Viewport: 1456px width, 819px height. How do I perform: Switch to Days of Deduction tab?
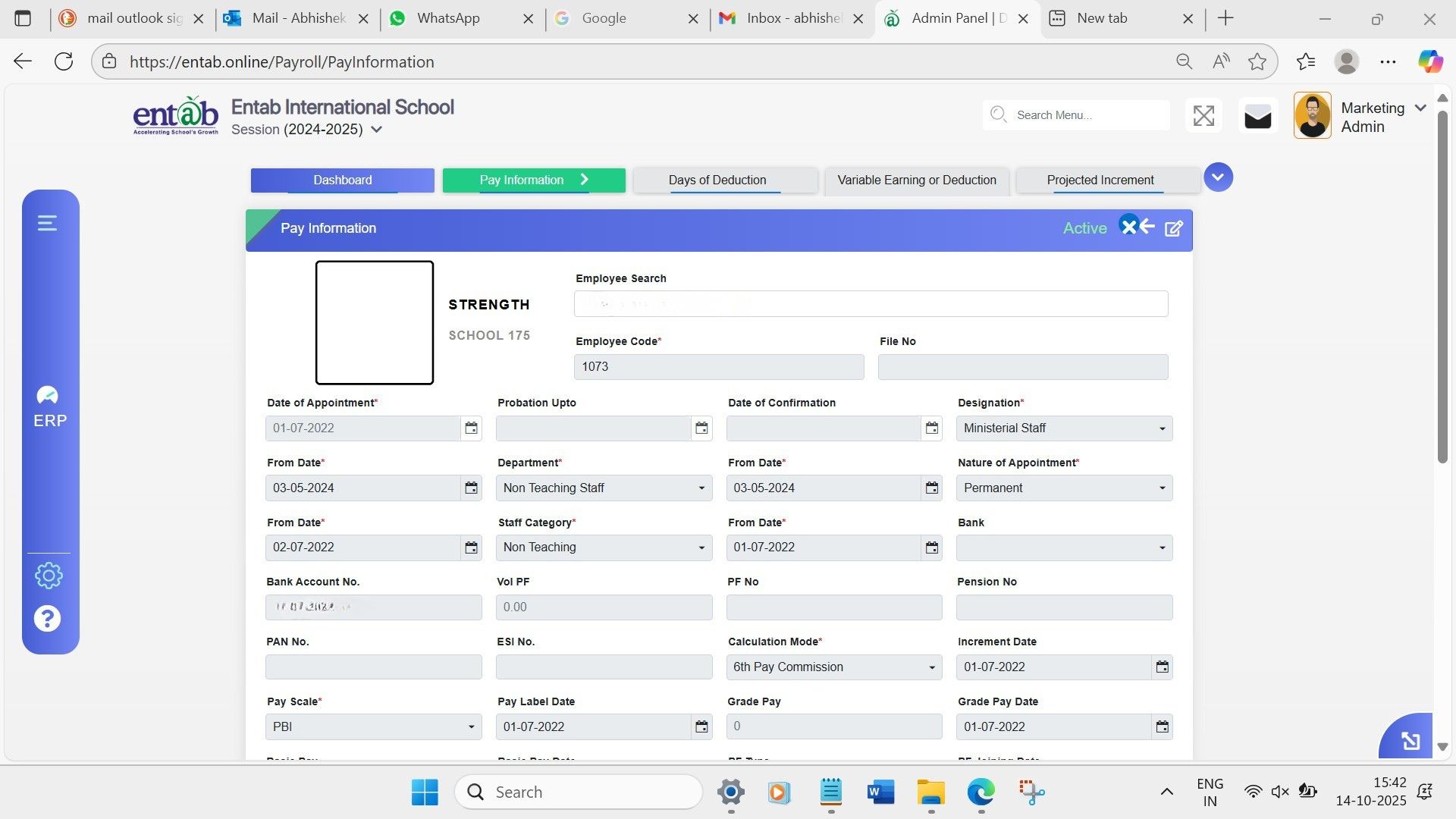(717, 180)
